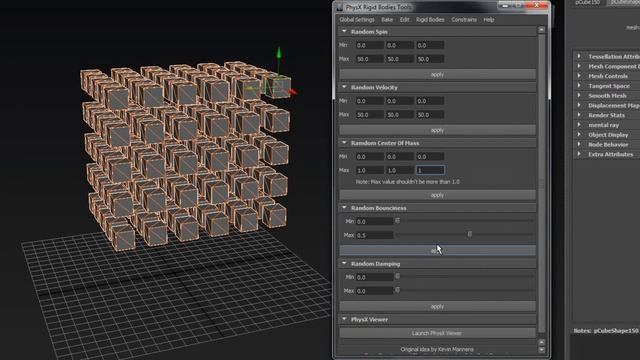640x360 pixels.
Task: Click the Random Bounciness Min slider handle
Action: point(398,220)
